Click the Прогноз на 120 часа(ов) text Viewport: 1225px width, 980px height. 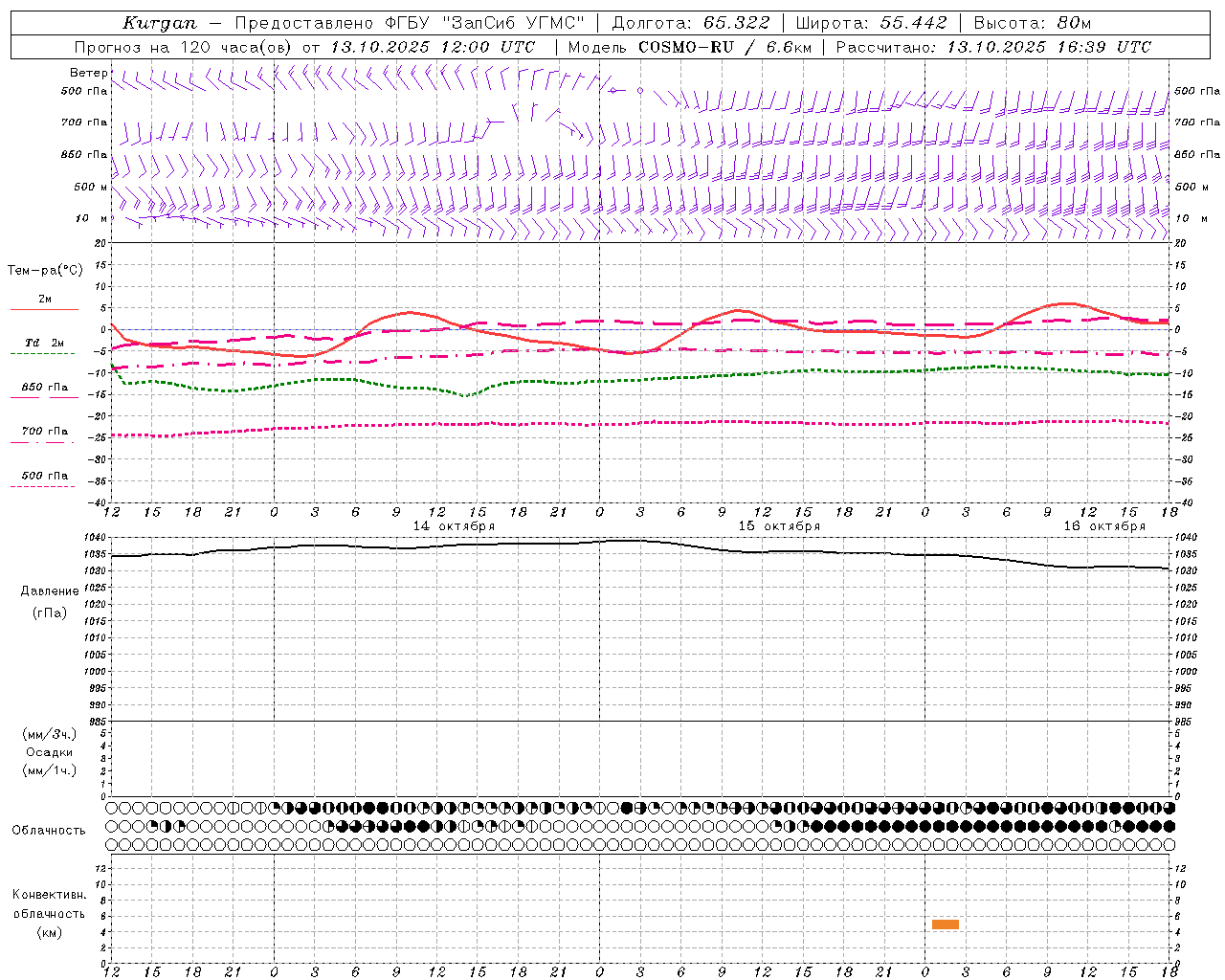185,47
